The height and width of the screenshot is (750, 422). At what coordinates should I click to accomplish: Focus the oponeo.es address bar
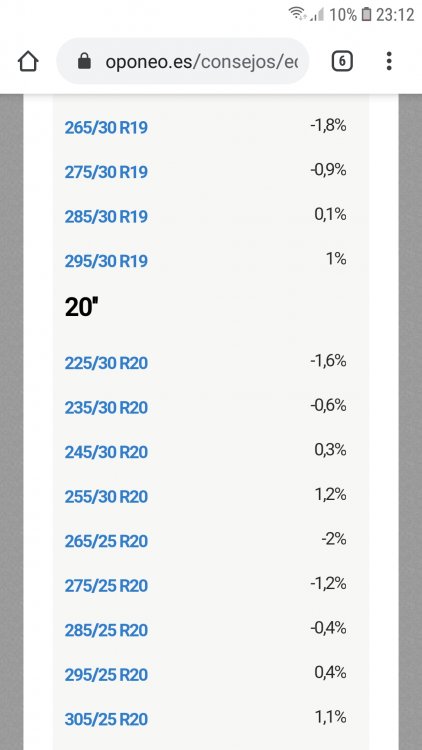coord(183,61)
